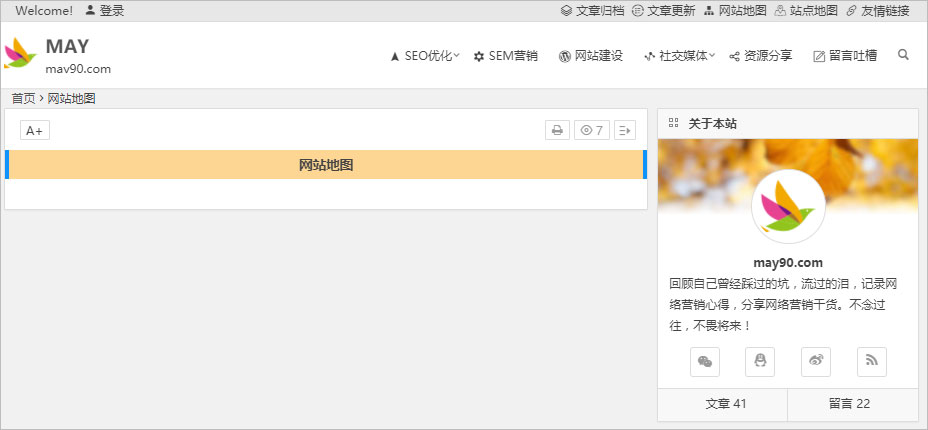
Task: Open 站点地图 sitemap link
Action: [806, 11]
